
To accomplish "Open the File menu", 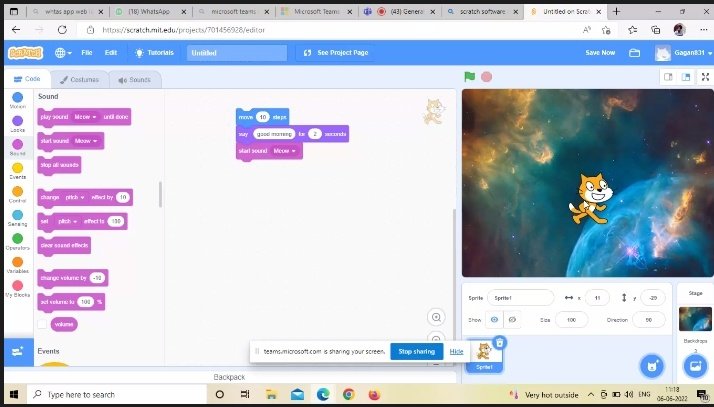I will point(87,53).
